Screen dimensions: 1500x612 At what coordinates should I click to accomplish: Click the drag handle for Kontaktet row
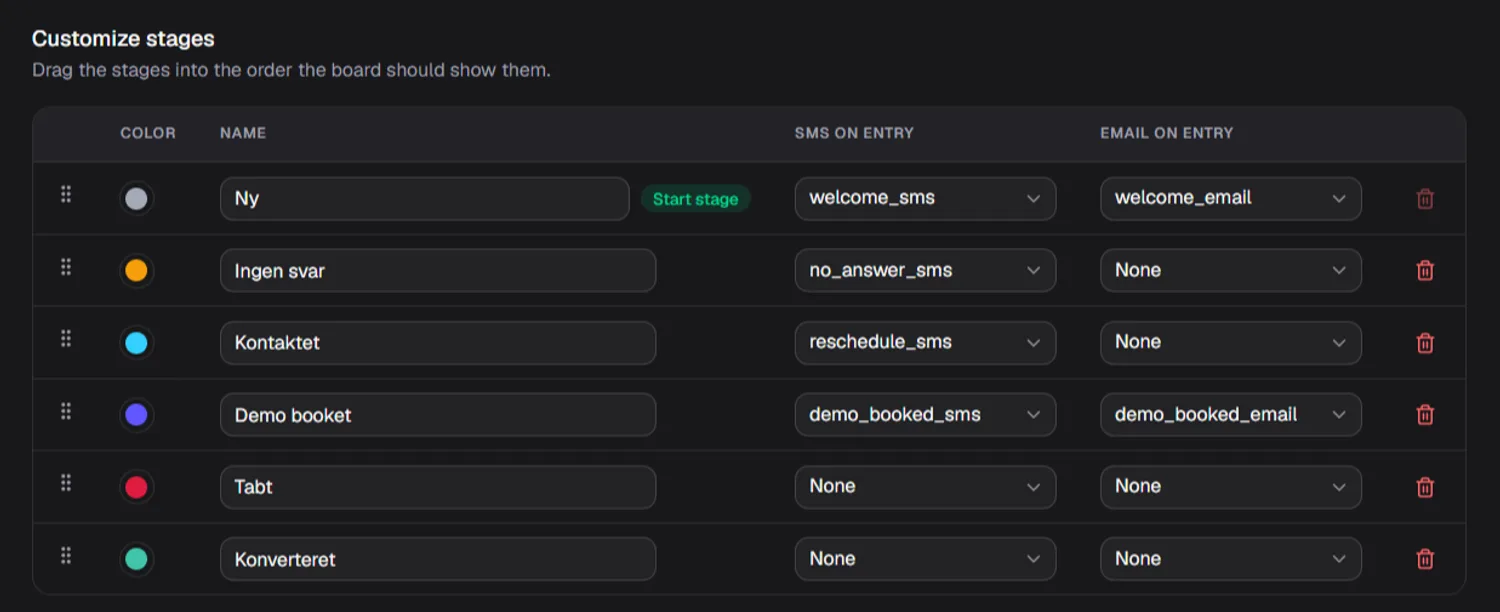(x=66, y=338)
